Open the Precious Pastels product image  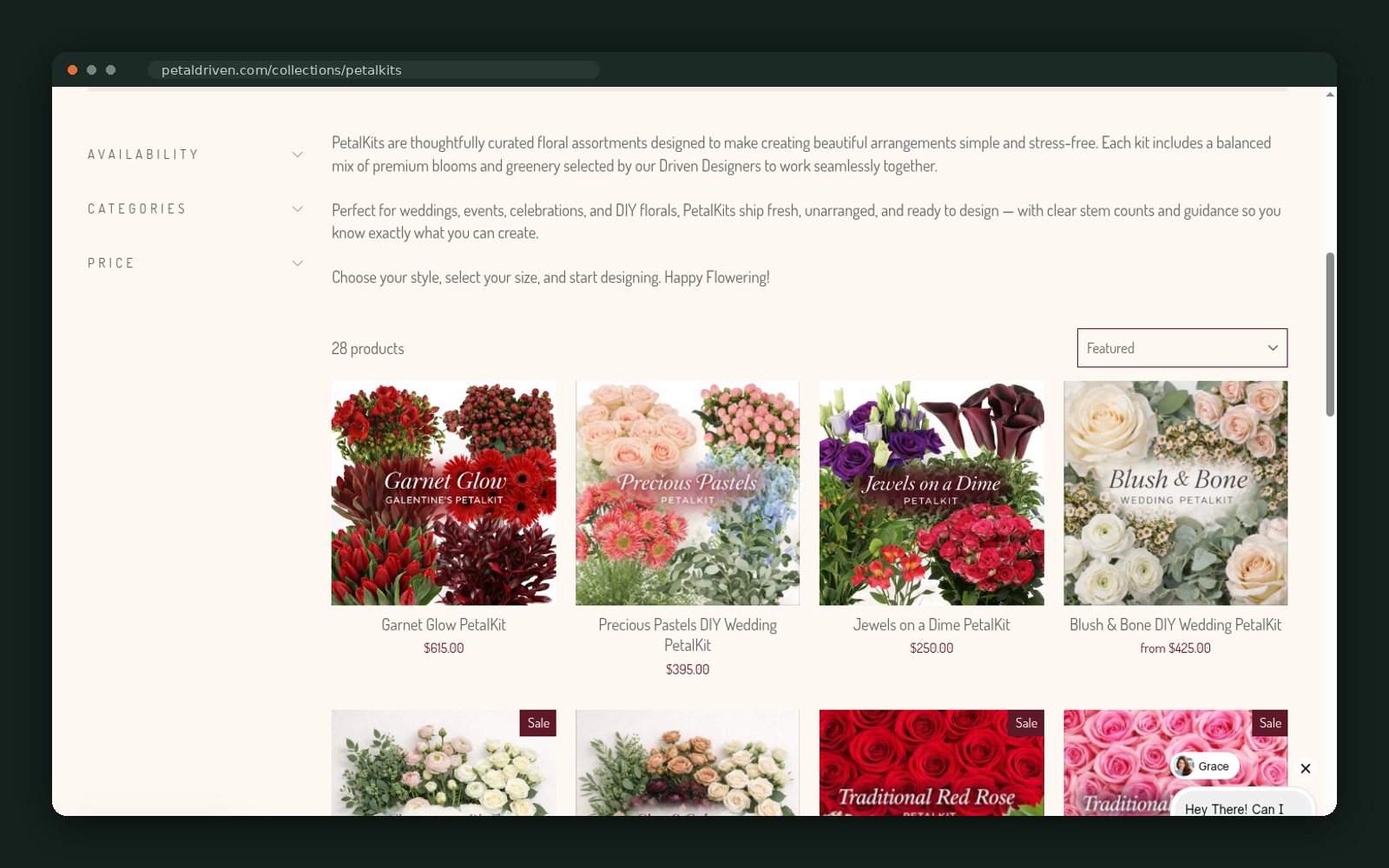tap(688, 493)
